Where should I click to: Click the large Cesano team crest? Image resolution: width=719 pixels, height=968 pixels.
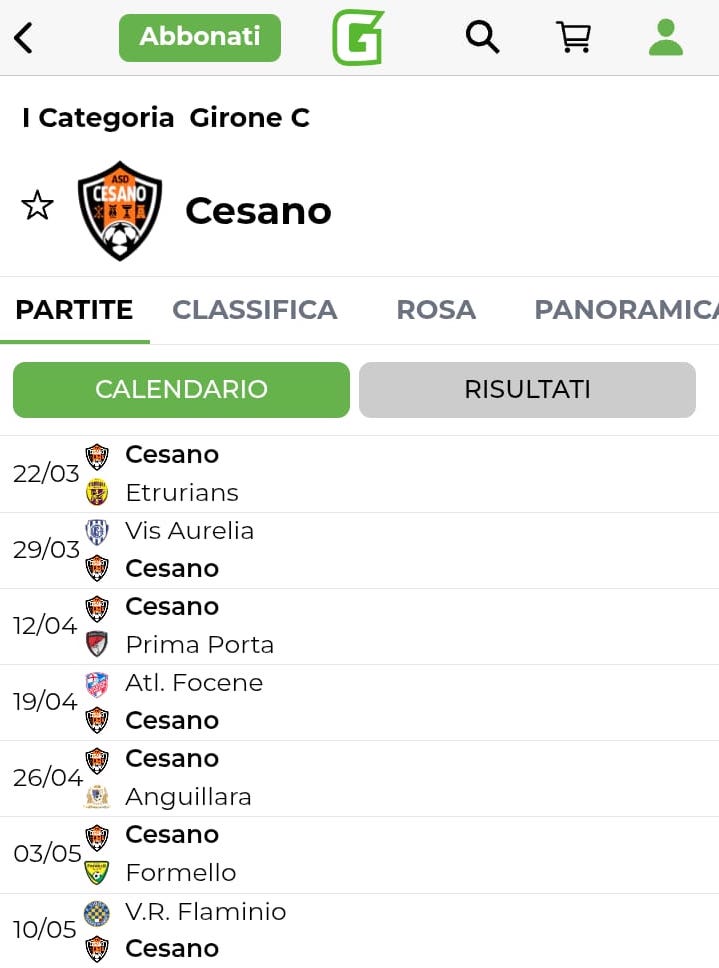[x=120, y=210]
